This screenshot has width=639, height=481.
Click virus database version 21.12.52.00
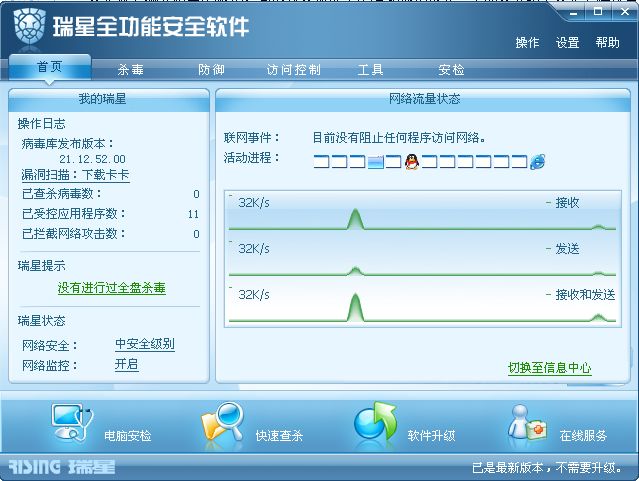(x=93, y=159)
